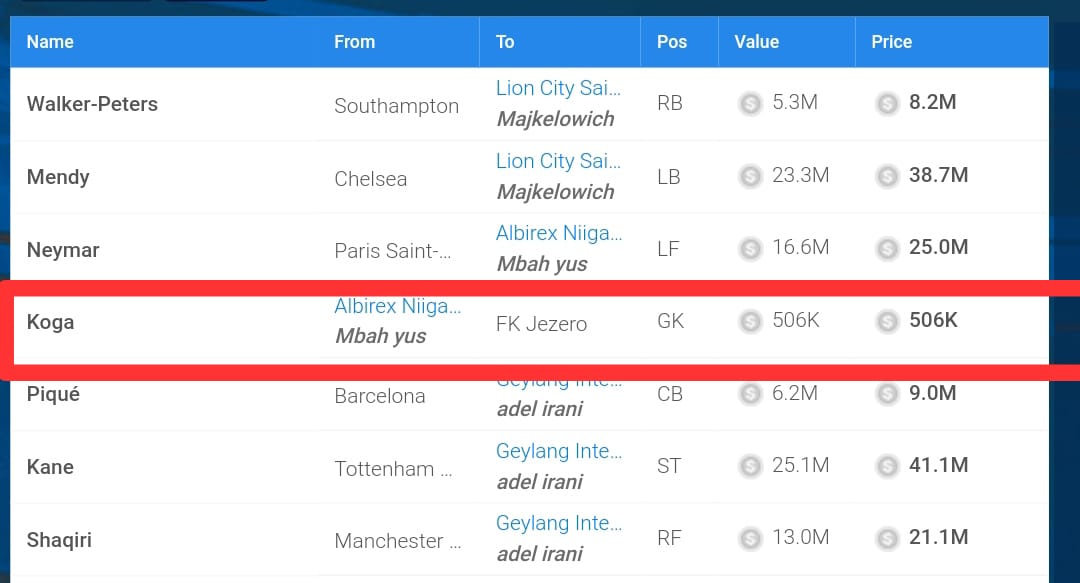The image size is (1080, 583).
Task: Open the Geylang Inte... team link in Kane's row
Action: 558,452
